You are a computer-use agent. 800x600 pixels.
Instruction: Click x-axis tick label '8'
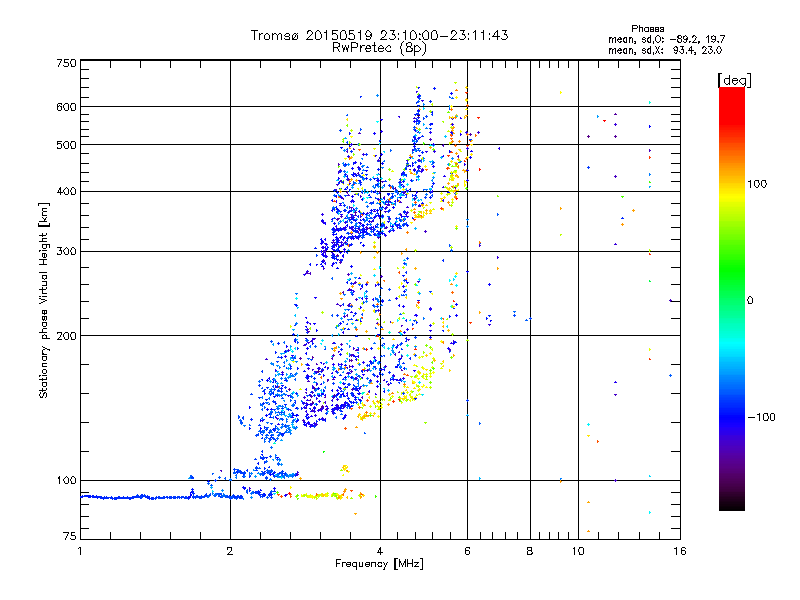[530, 551]
